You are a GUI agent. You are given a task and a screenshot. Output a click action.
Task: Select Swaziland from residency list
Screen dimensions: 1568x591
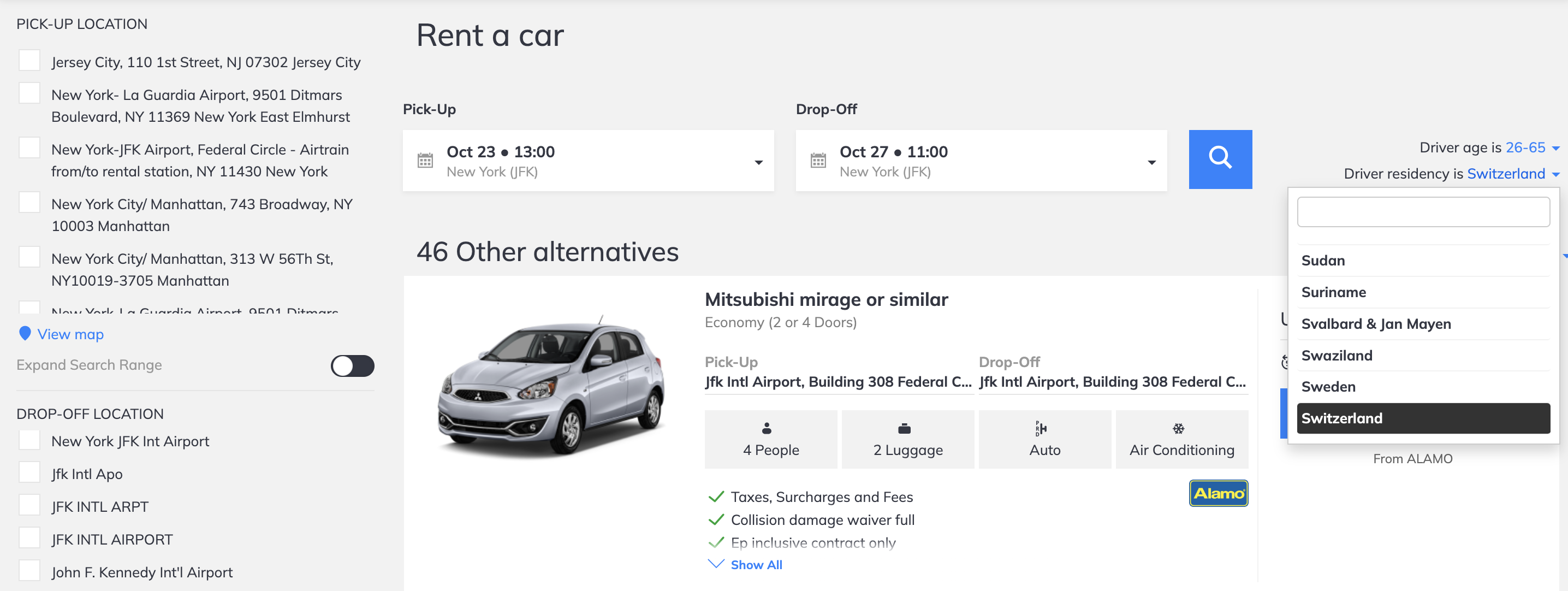(1423, 355)
